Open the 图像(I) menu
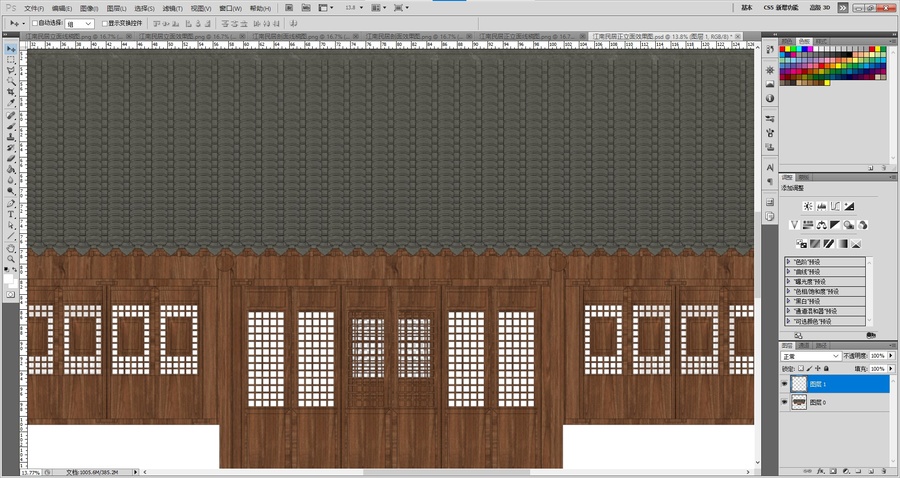 tap(89, 9)
